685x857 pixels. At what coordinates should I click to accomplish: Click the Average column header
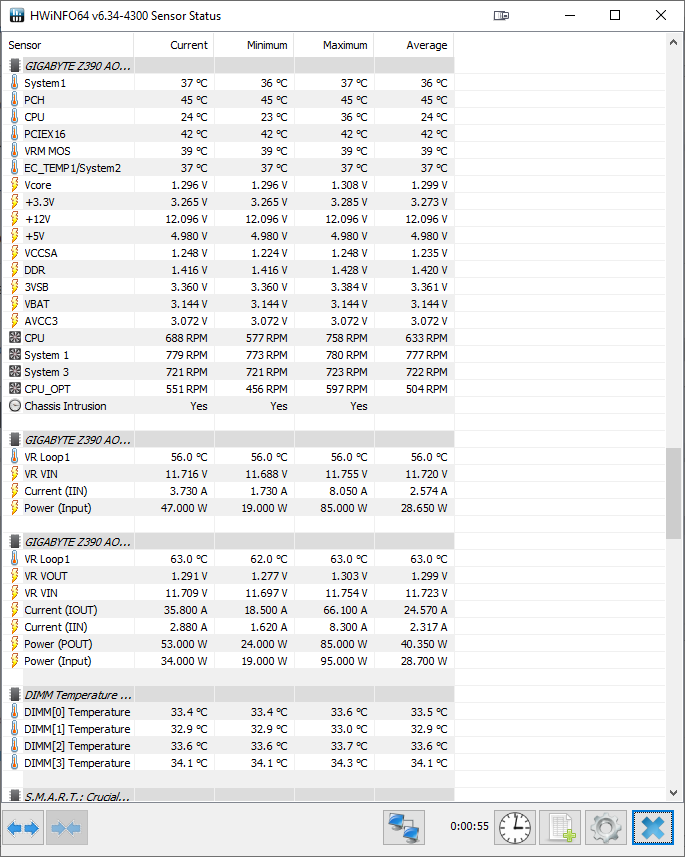(414, 45)
